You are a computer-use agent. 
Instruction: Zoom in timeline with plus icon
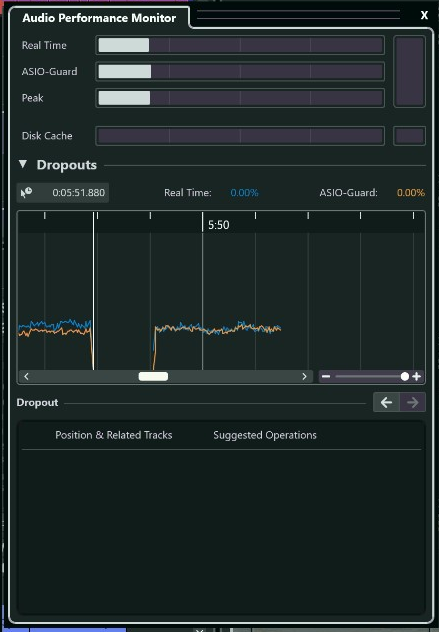(417, 376)
